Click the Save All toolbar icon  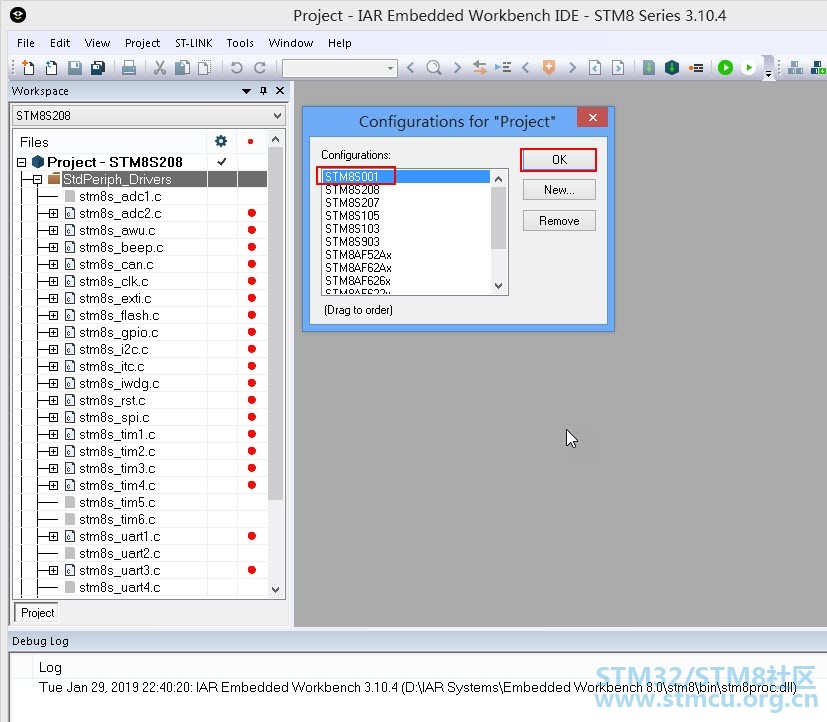click(x=98, y=68)
